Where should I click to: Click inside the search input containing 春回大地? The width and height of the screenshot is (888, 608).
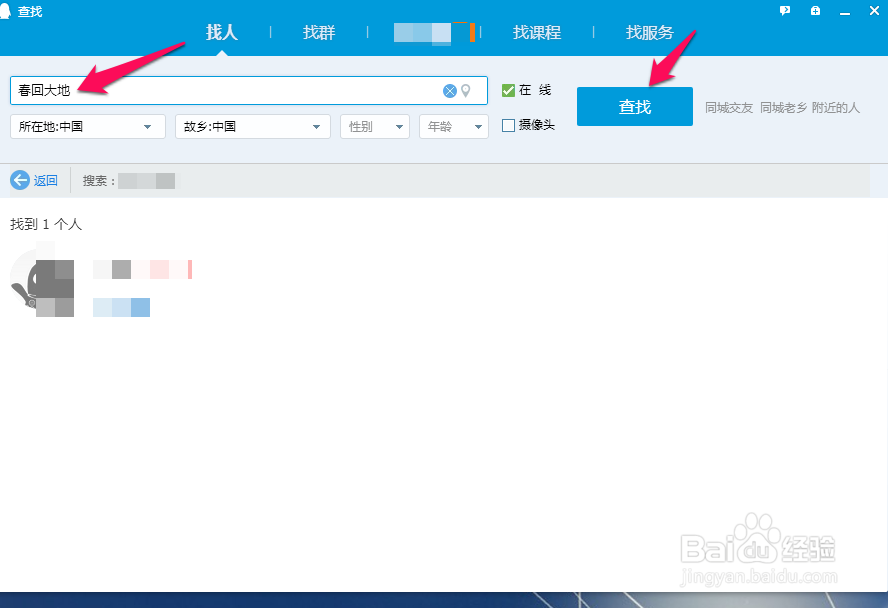click(x=200, y=90)
